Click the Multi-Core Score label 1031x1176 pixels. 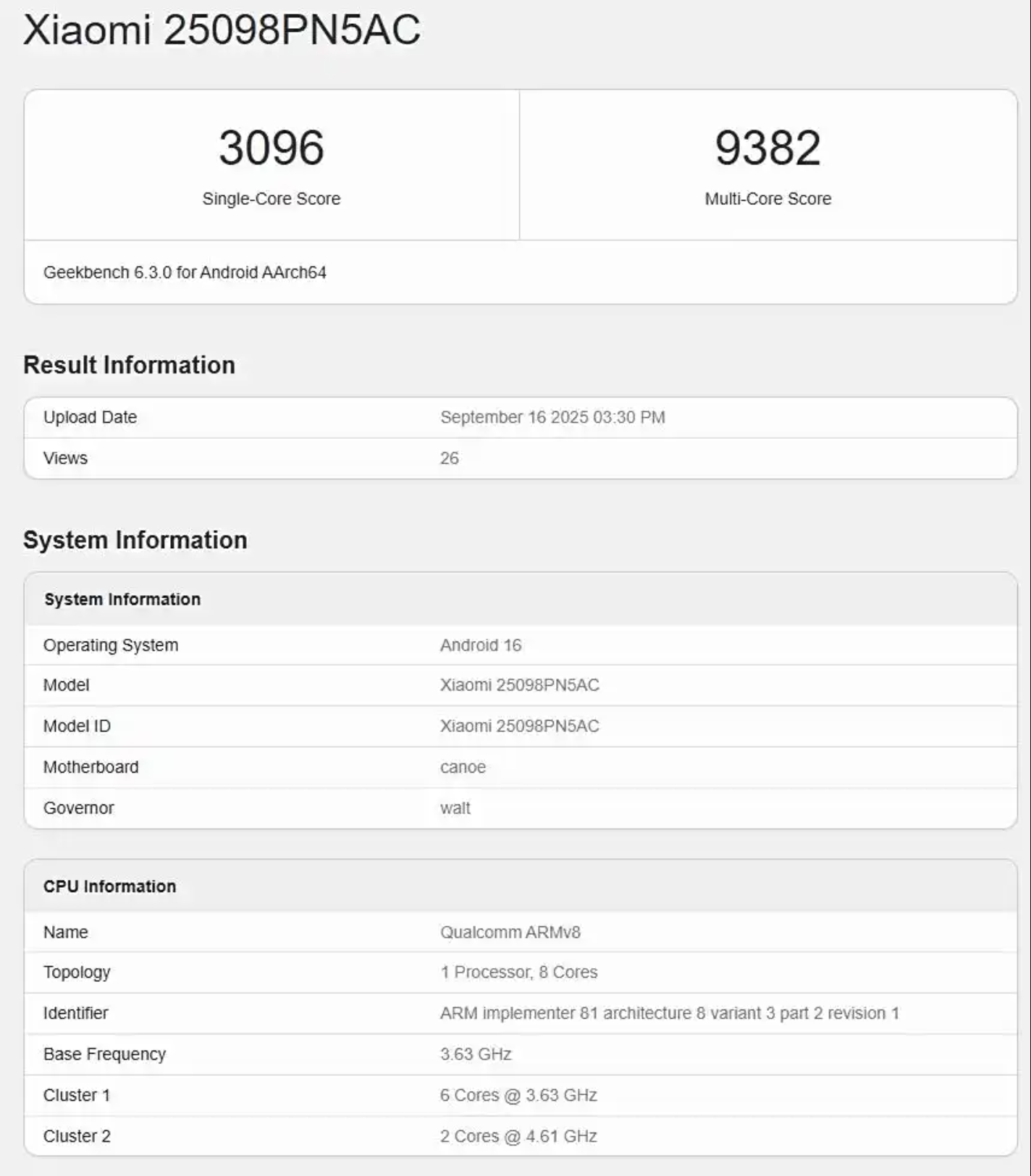(768, 198)
